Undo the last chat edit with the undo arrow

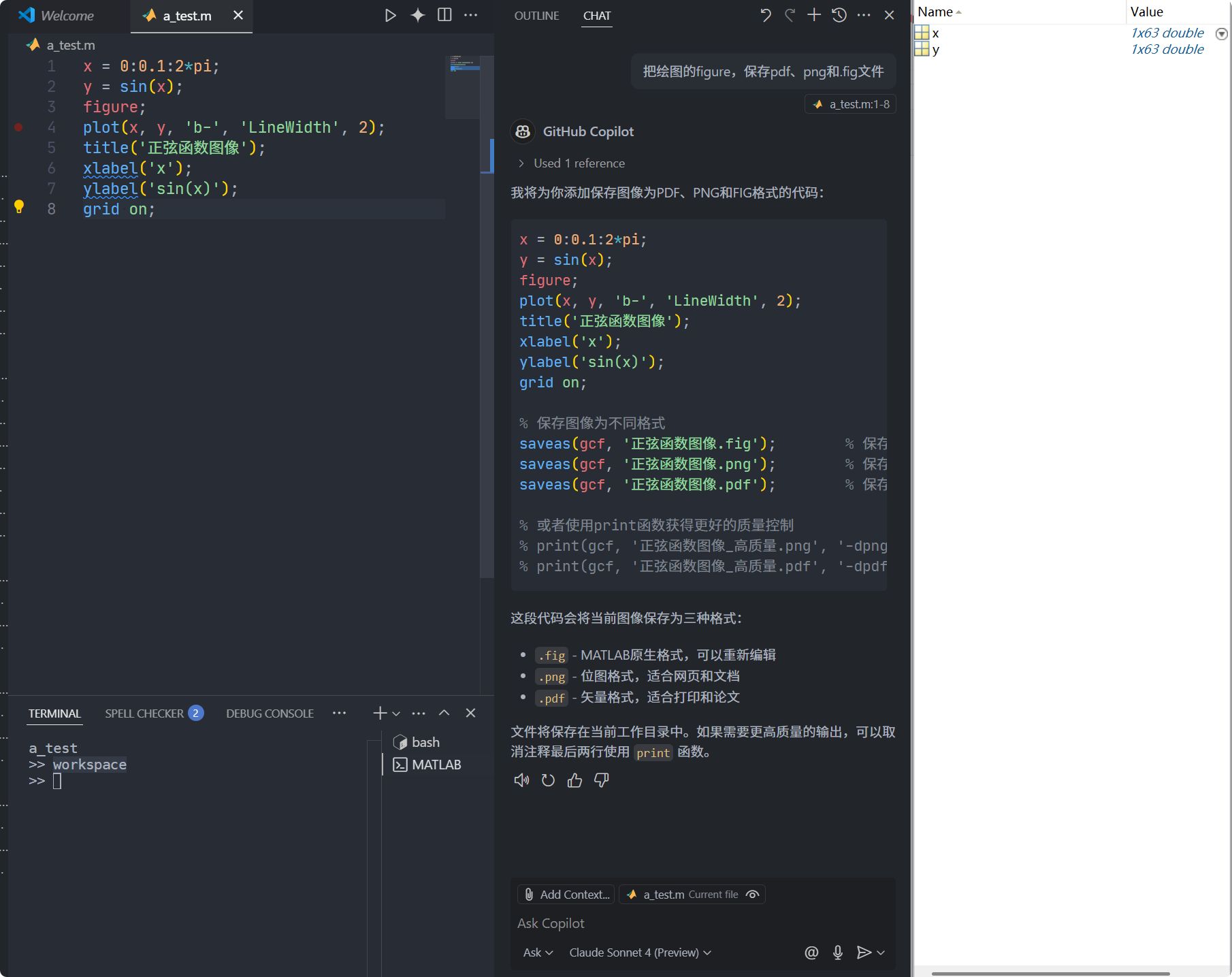point(765,14)
